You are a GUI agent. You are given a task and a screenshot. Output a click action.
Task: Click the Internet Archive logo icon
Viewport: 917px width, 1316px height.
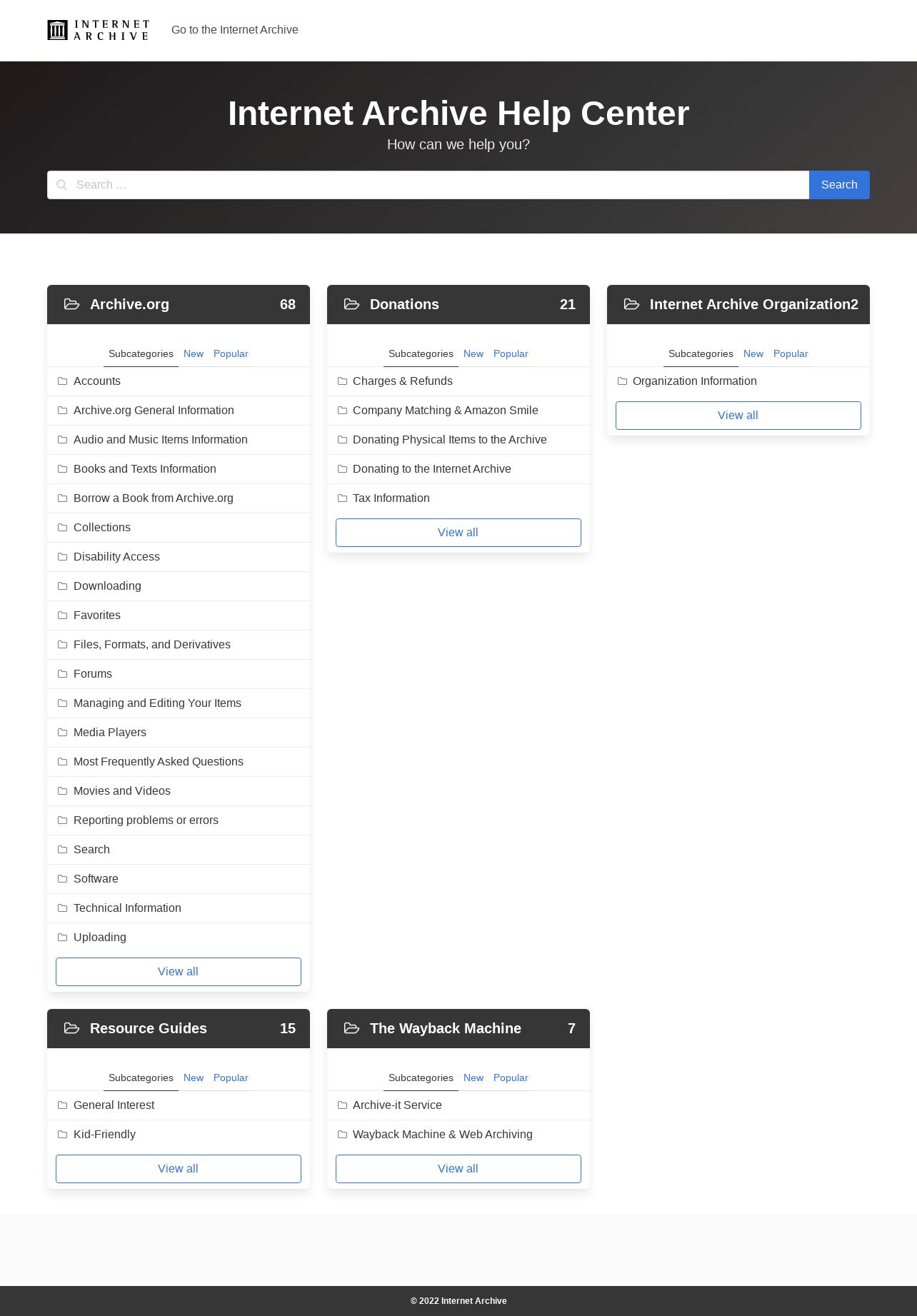pos(57,30)
